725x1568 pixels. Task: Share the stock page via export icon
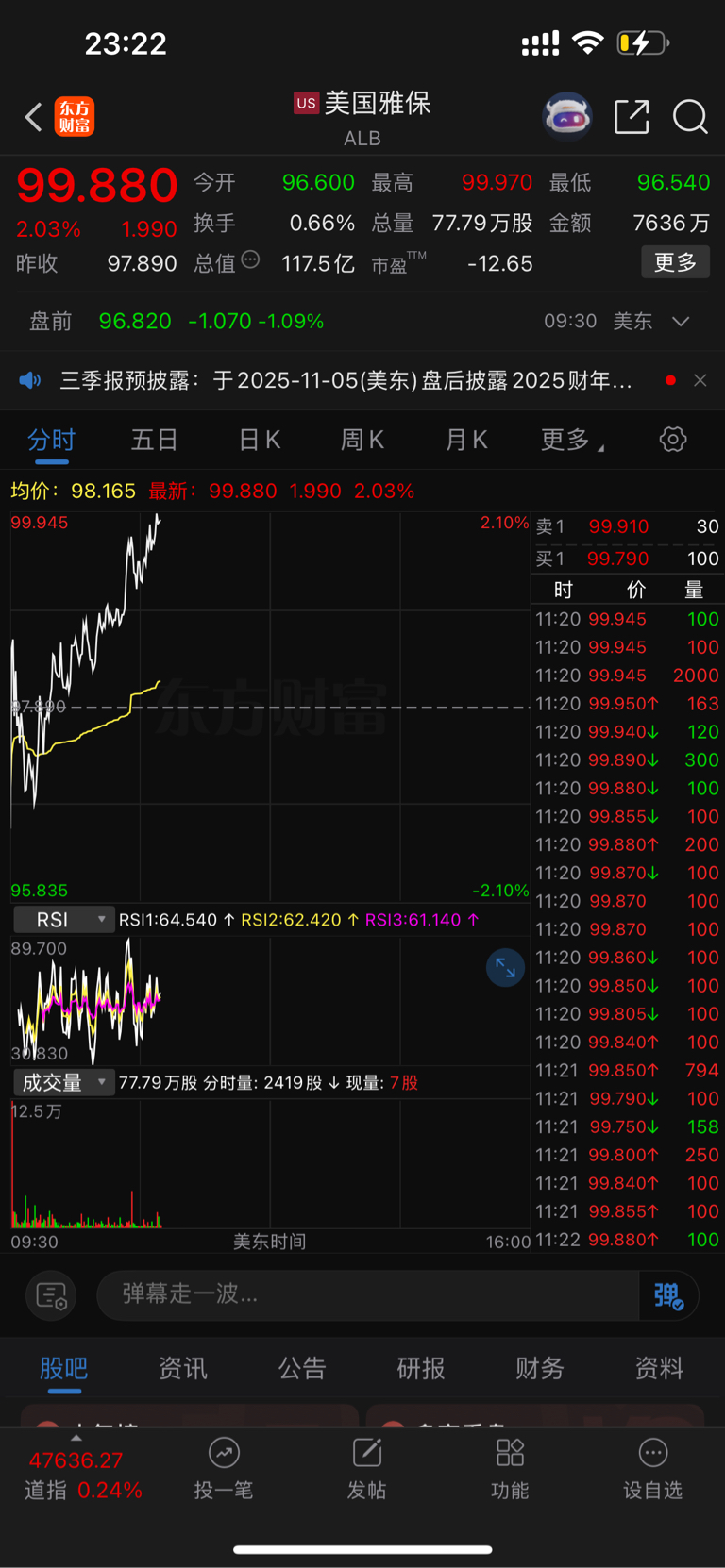[632, 117]
